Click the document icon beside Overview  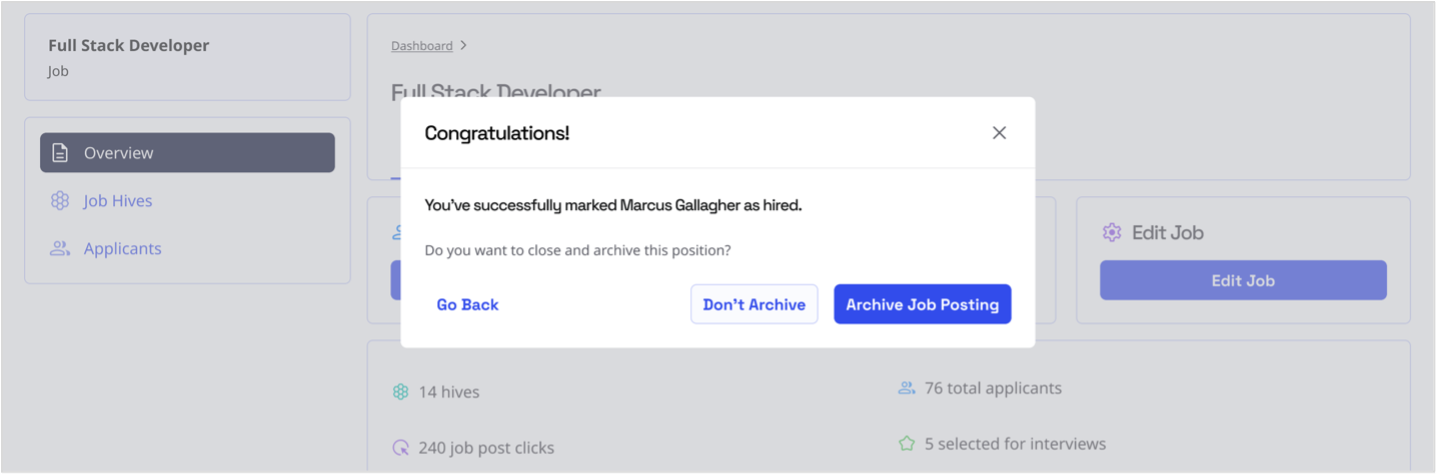tap(60, 153)
